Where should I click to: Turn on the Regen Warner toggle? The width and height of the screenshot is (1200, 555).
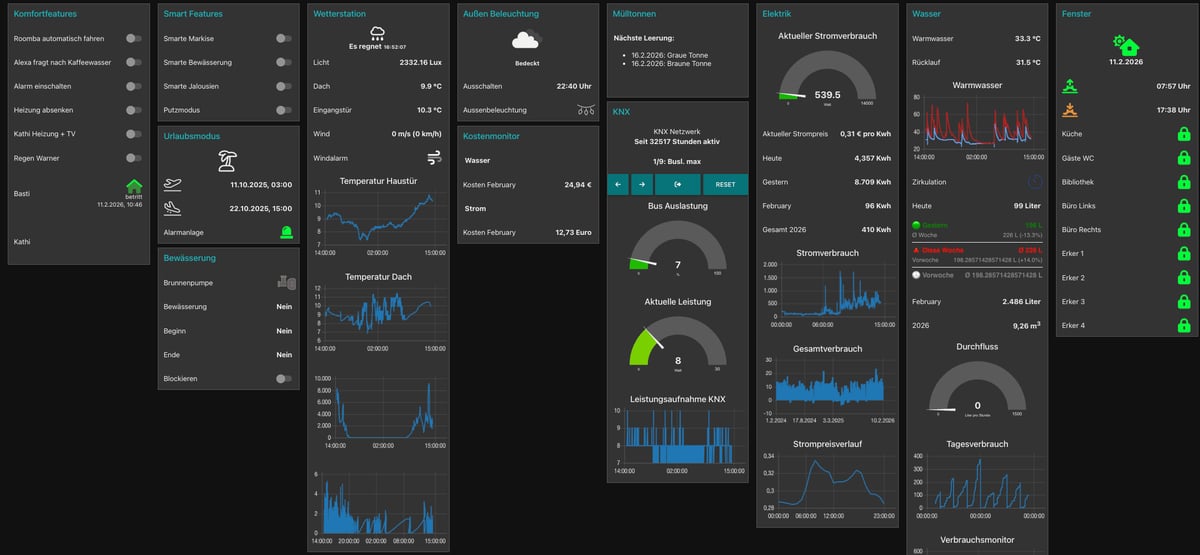pos(133,158)
